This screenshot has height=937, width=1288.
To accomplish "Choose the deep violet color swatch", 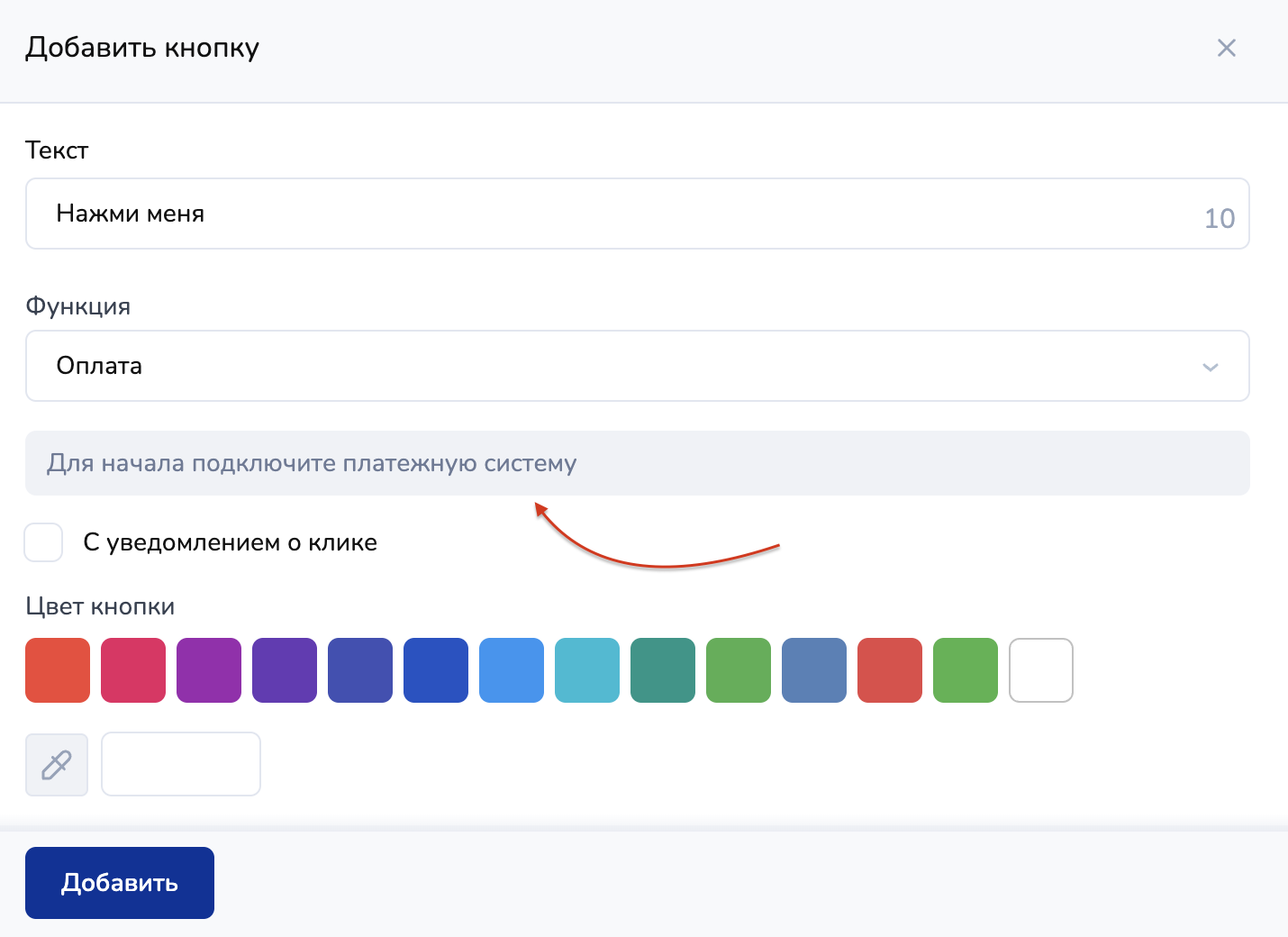I will (x=285, y=670).
